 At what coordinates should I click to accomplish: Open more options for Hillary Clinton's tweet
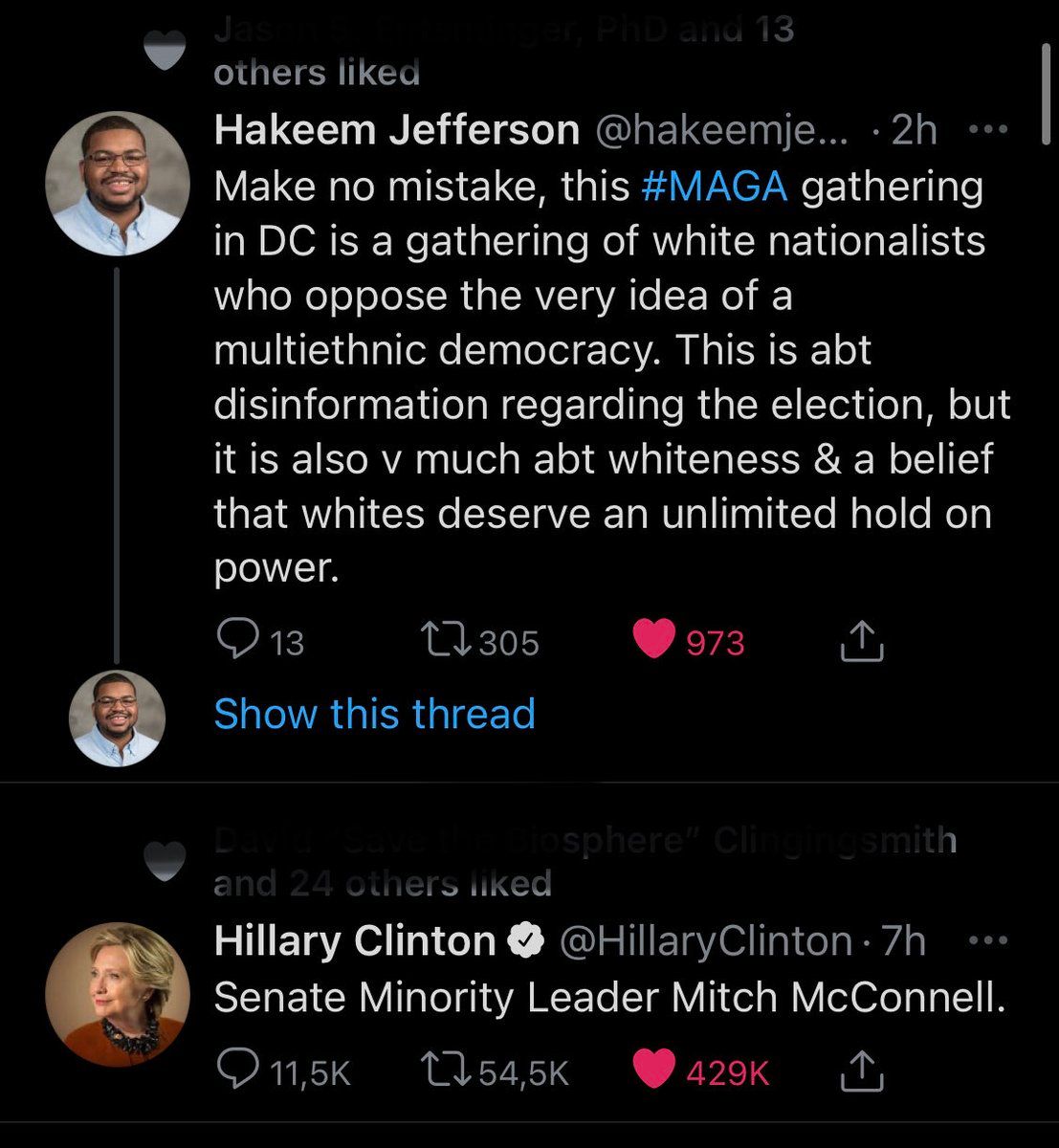pyautogui.click(x=987, y=941)
